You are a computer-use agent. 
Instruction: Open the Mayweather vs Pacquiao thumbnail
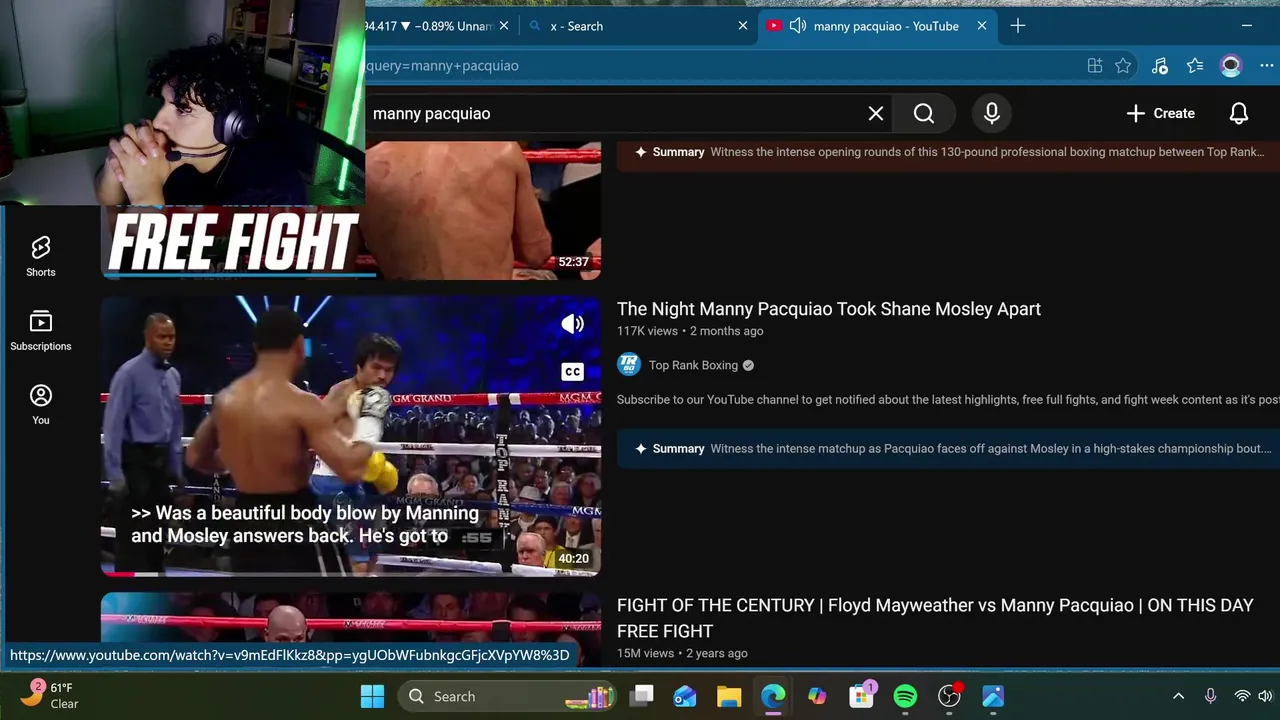coord(351,618)
